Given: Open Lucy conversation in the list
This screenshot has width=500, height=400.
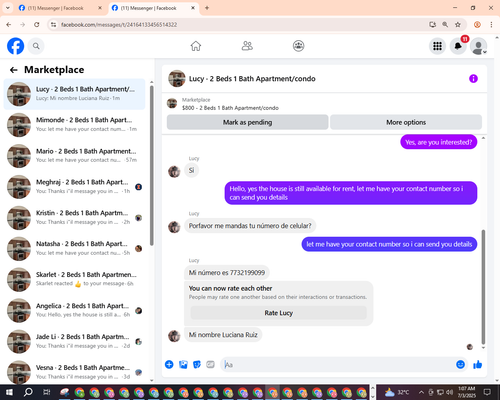Looking at the screenshot, I should pos(74,94).
